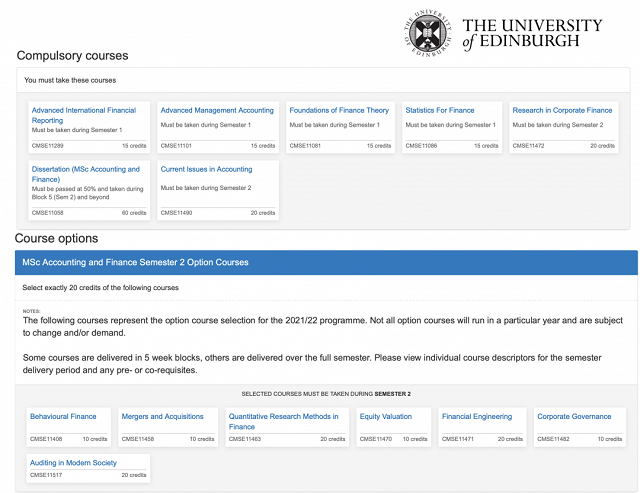Click 20 credits on Current Issues in Accounting card
This screenshot has width=640, height=493.
pyautogui.click(x=263, y=213)
